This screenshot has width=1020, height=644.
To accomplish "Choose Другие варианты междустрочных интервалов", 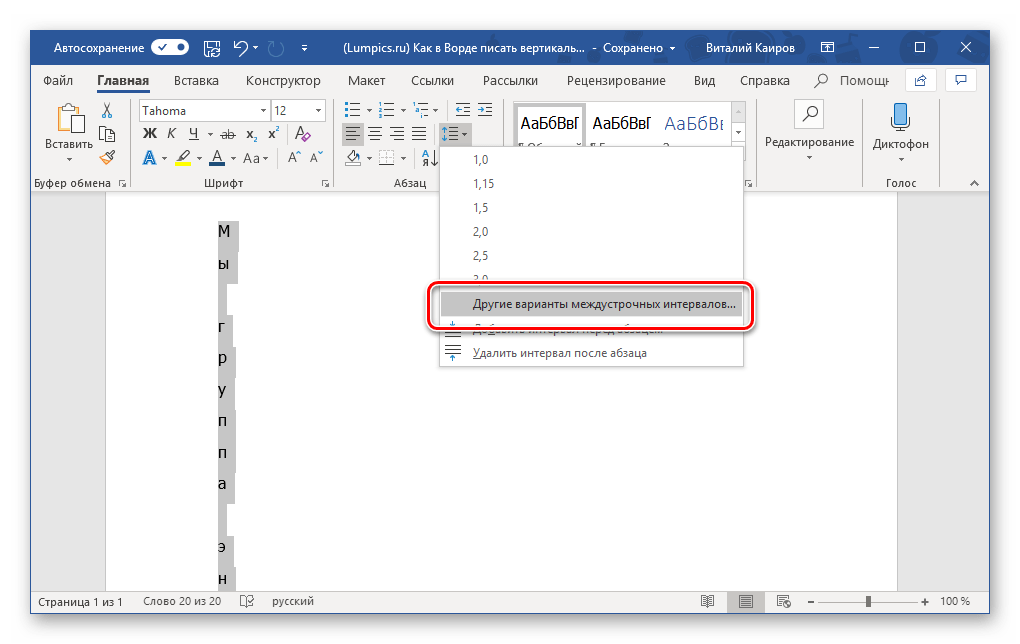I will [603, 303].
